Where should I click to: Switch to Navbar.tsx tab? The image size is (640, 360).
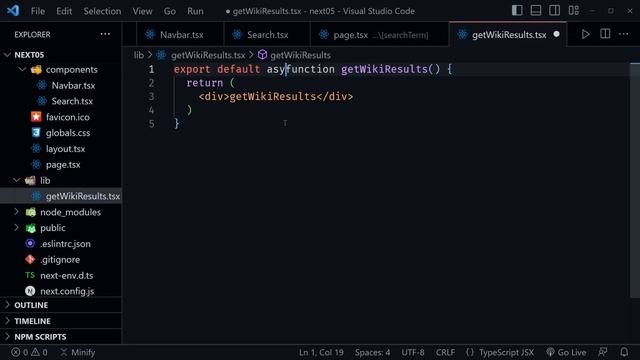[x=180, y=35]
